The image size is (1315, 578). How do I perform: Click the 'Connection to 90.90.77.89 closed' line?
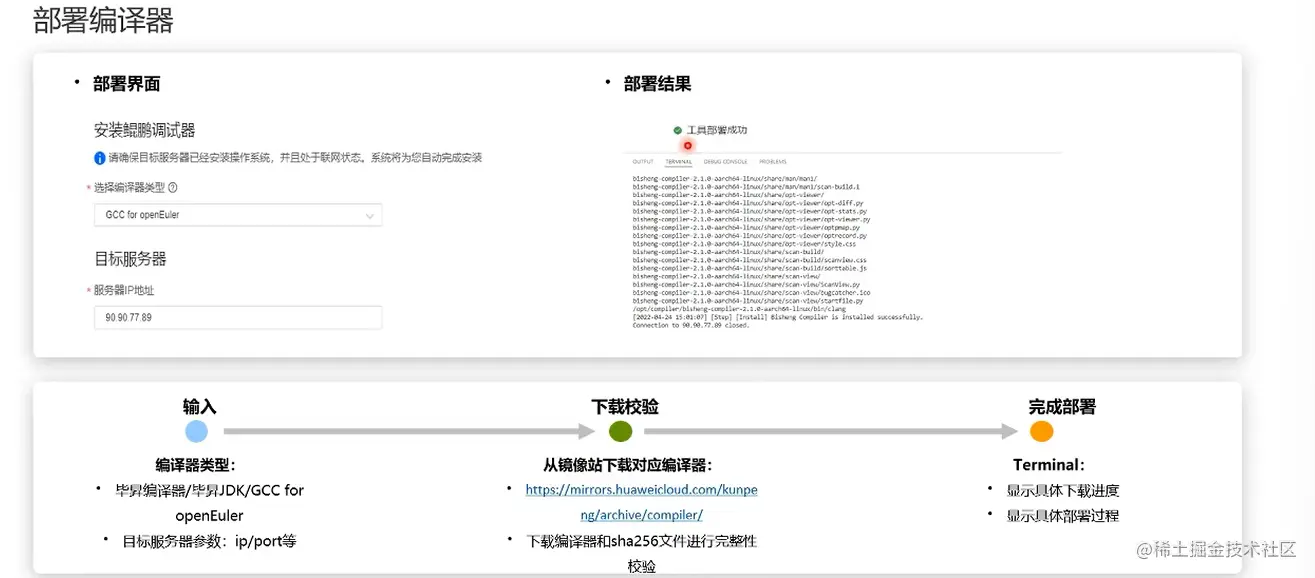[691, 325]
